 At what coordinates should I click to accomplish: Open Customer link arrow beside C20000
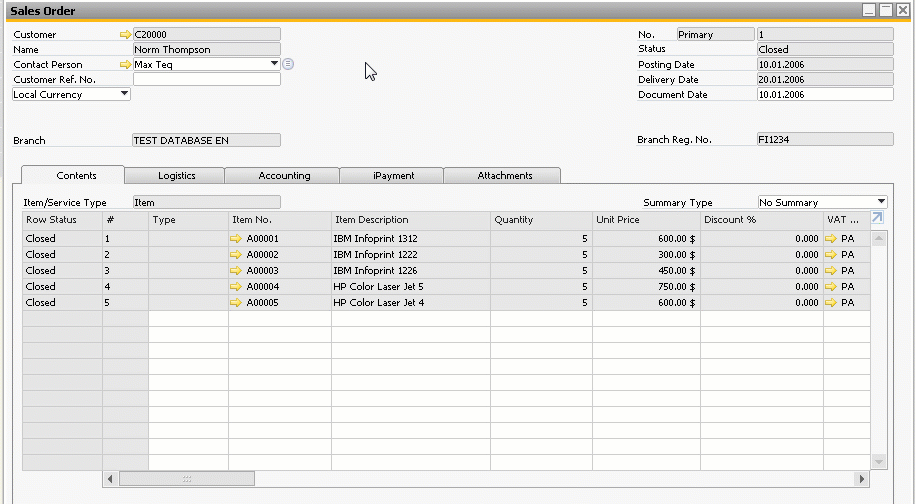coord(125,34)
